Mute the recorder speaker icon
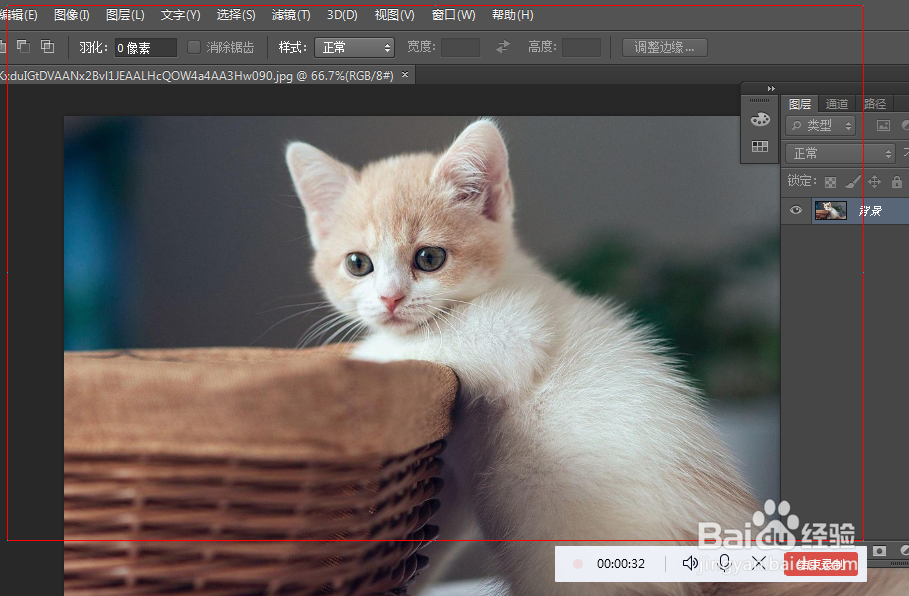The image size is (909, 596). tap(689, 563)
